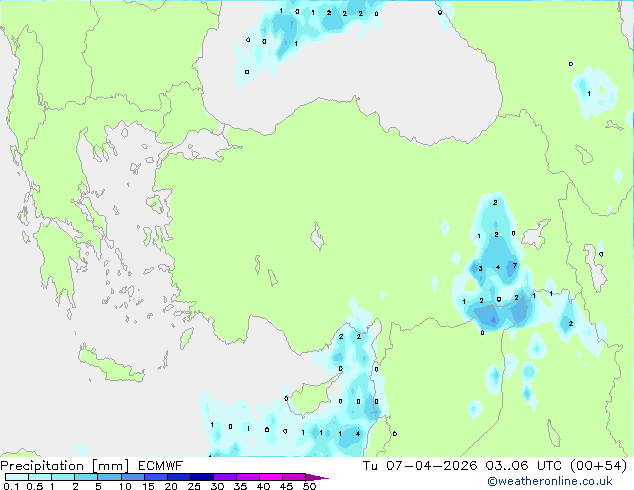Click the 'Tu 07-04-2026' date text

click(420, 466)
